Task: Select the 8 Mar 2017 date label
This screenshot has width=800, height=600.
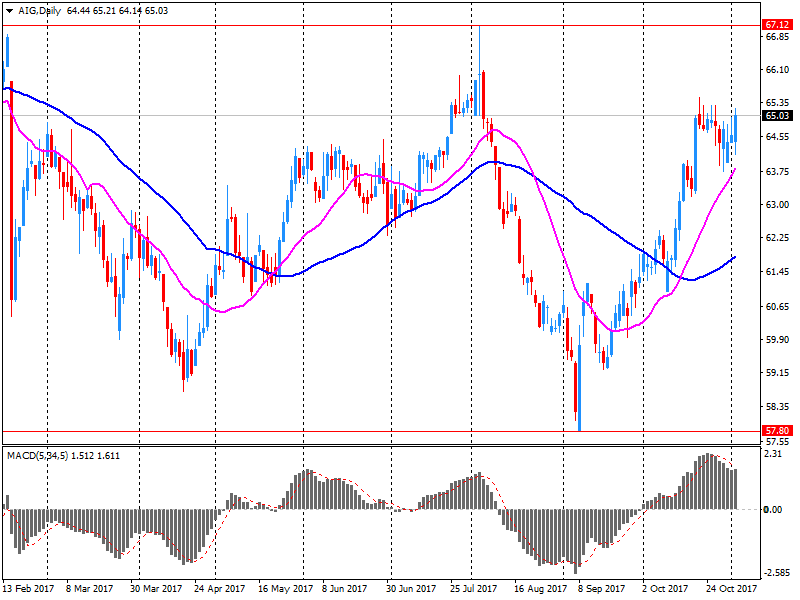Action: pos(90,588)
